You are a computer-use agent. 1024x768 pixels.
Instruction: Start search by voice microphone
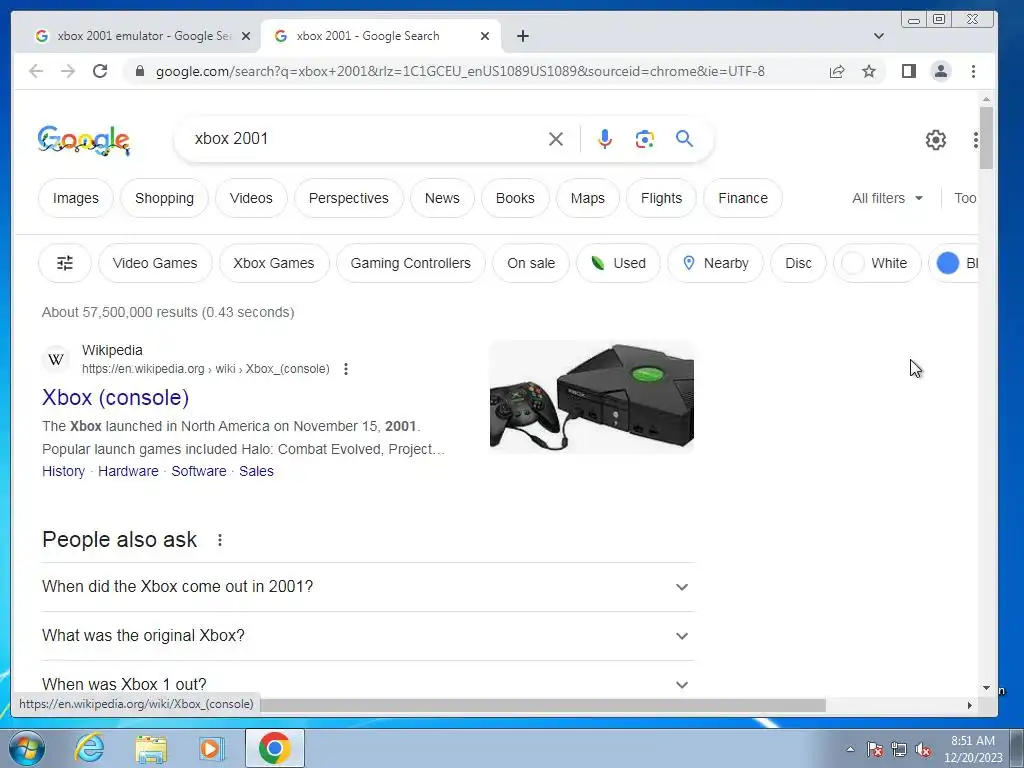(605, 139)
